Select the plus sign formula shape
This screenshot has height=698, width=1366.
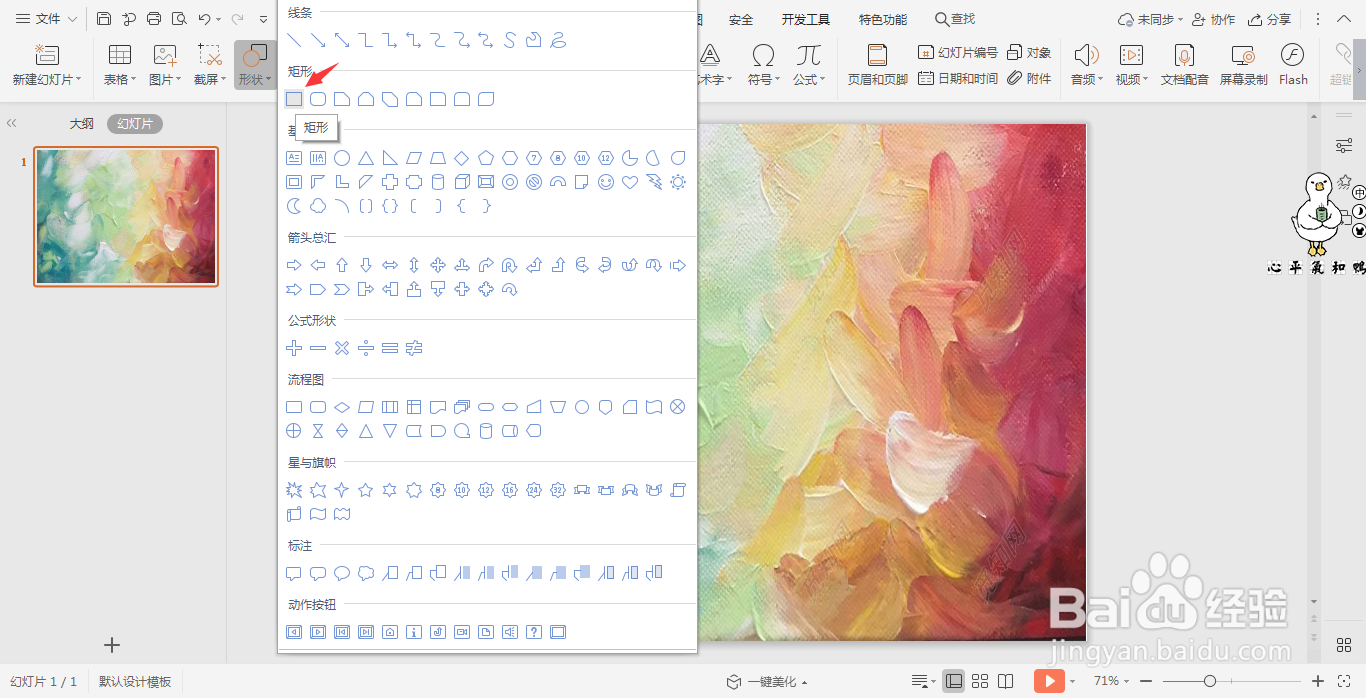click(x=294, y=348)
